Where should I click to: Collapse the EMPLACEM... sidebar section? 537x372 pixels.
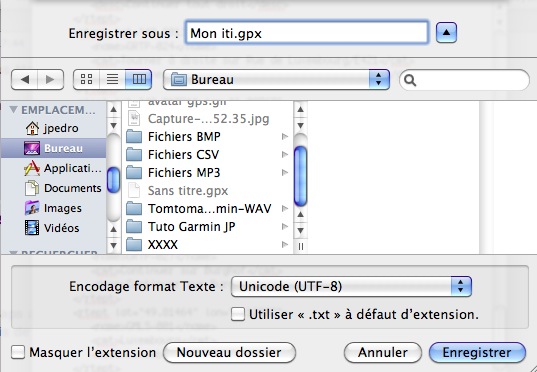pos(13,110)
